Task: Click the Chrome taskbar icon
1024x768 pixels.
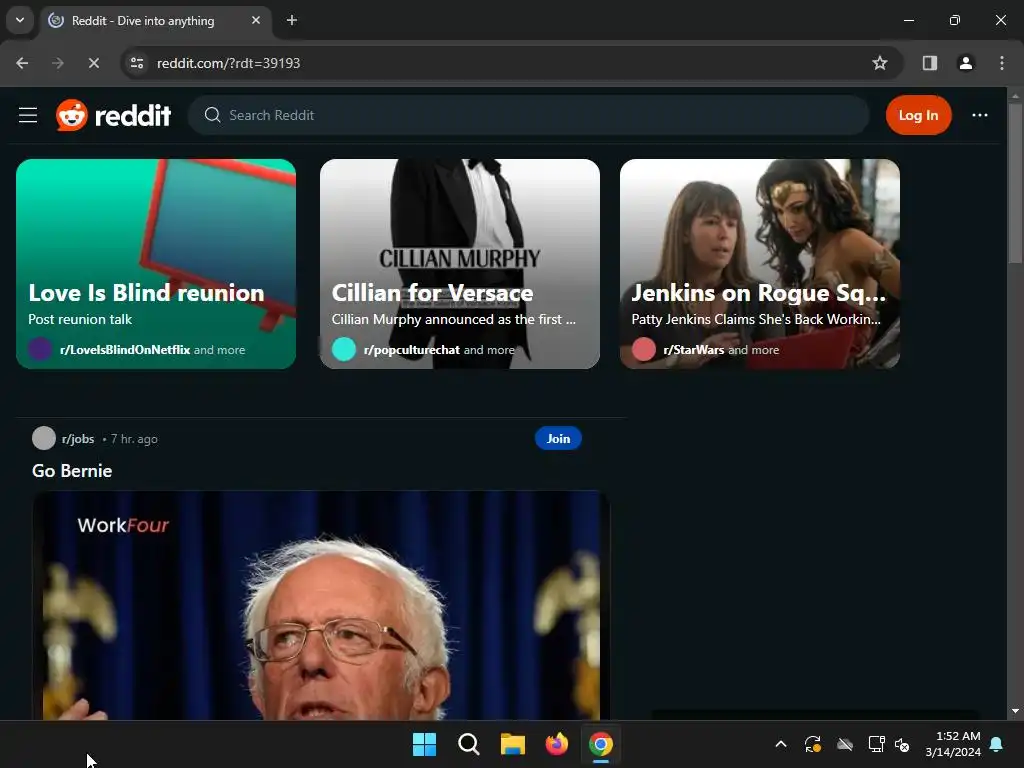Action: (601, 744)
